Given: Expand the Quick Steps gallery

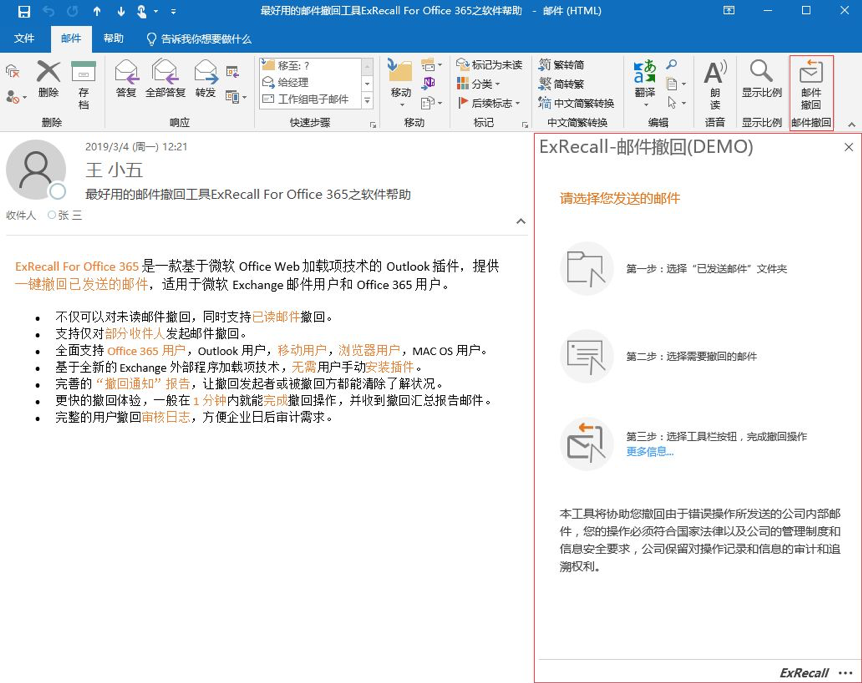Looking at the screenshot, I should coord(367,101).
